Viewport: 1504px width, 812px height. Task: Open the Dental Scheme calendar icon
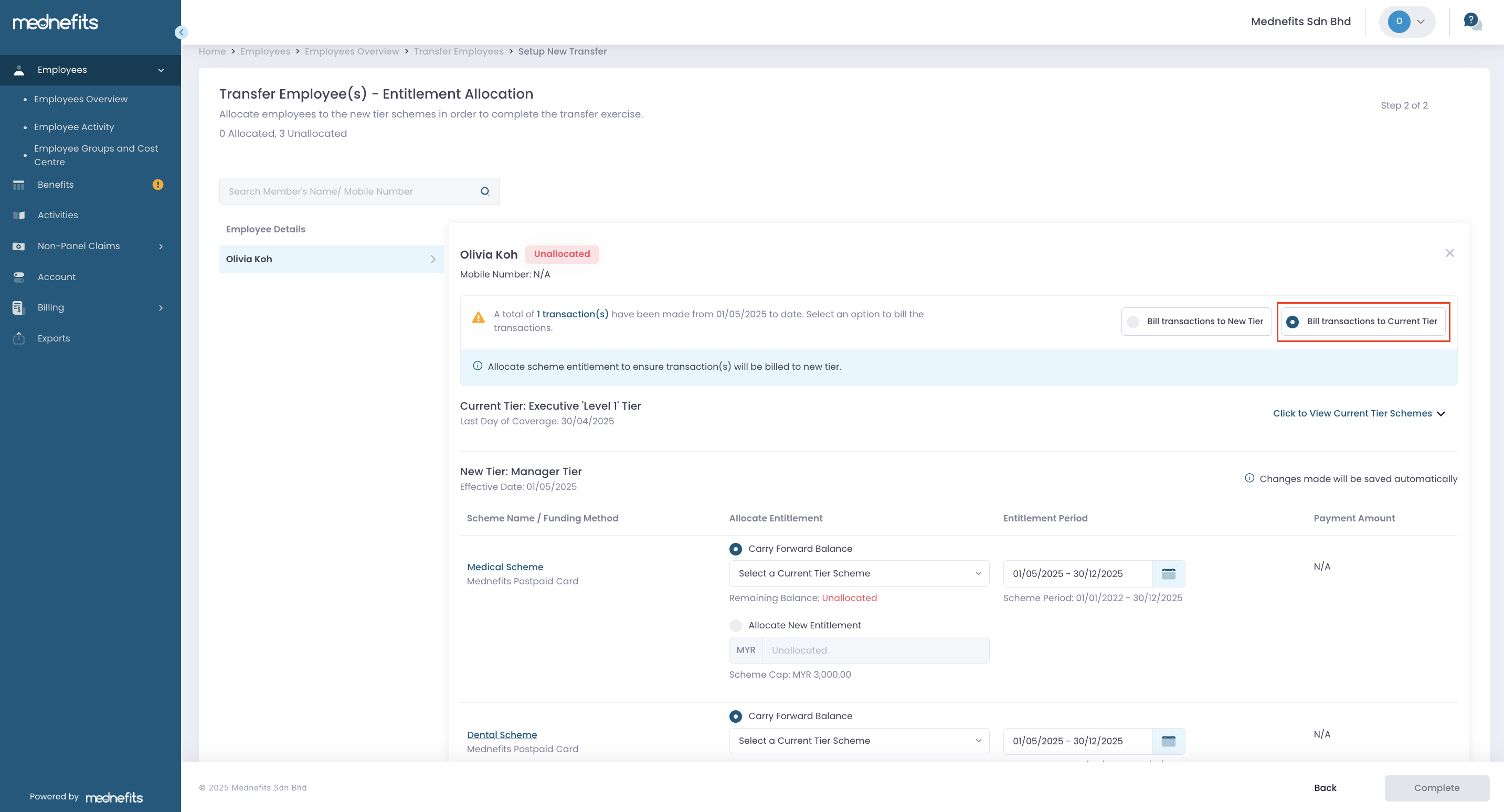(1168, 740)
